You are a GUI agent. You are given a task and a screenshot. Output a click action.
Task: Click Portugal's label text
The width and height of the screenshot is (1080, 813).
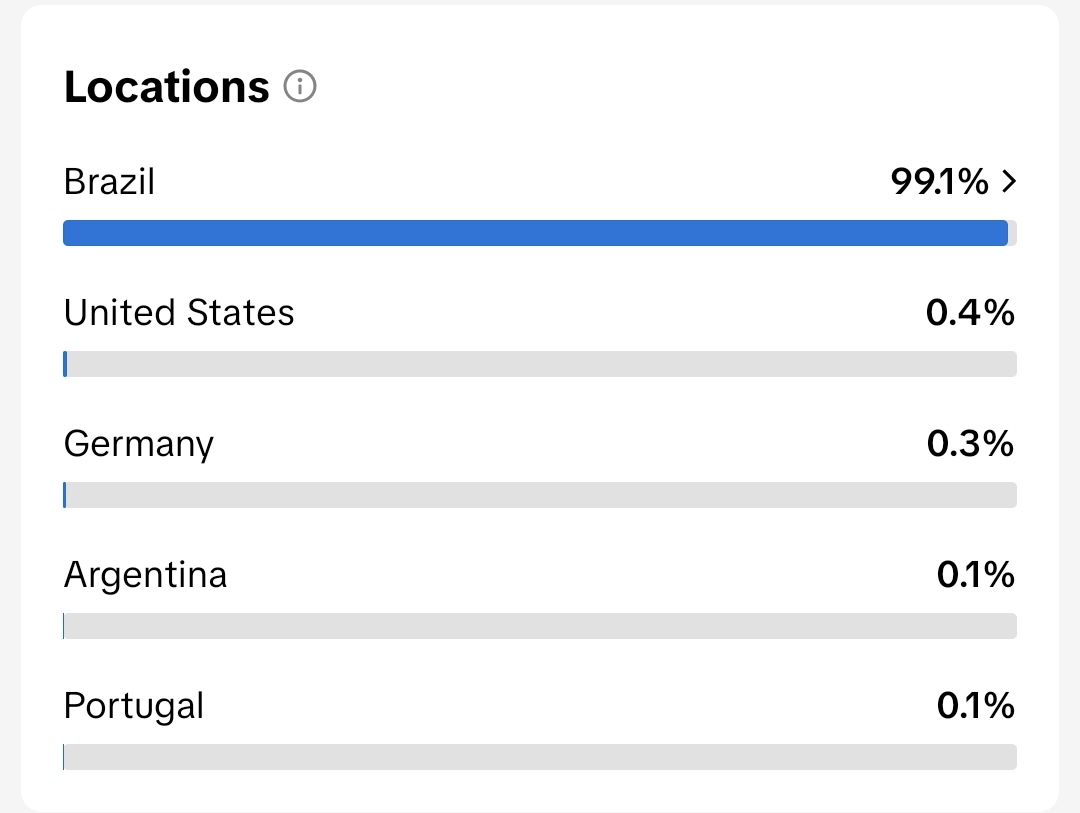(x=133, y=705)
